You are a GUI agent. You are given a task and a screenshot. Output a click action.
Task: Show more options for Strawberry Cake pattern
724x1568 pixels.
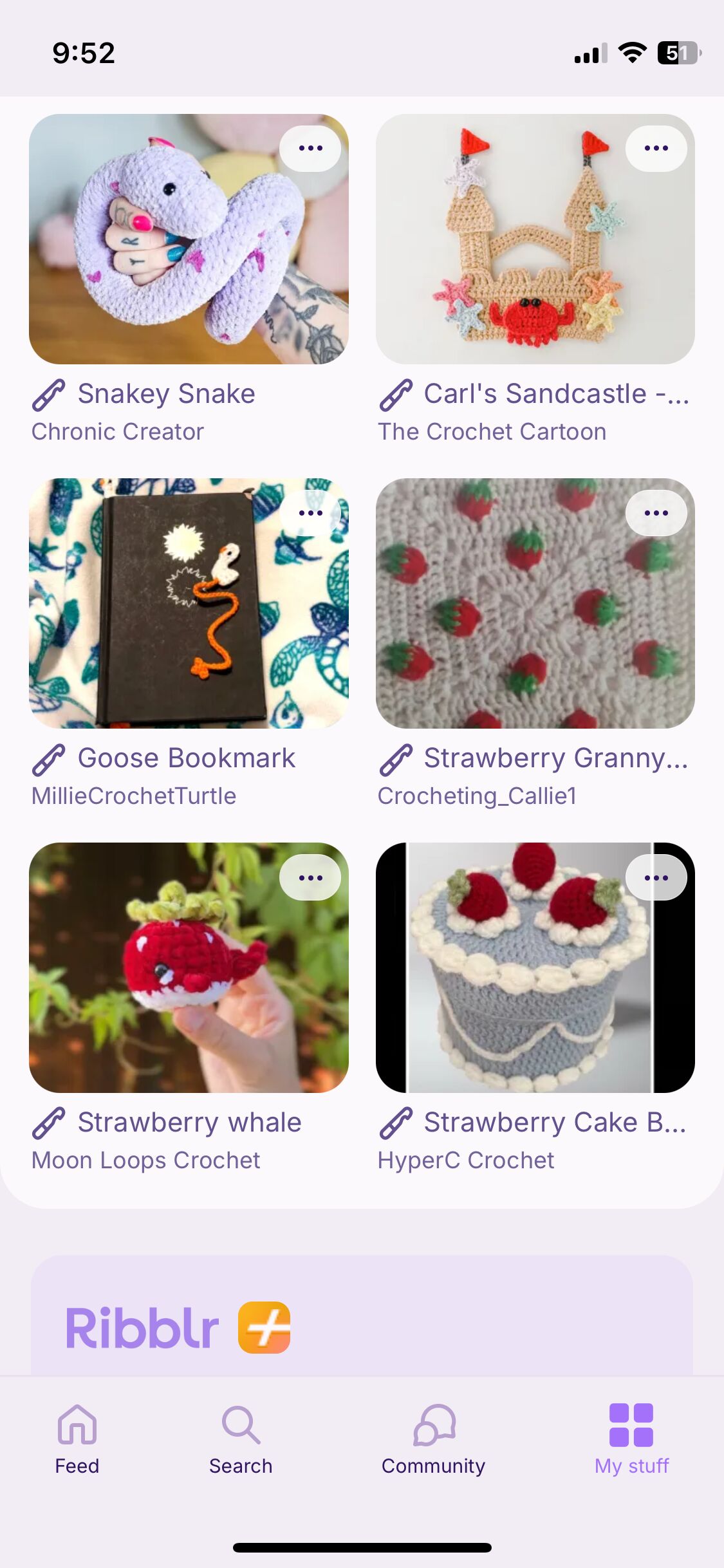pyautogui.click(x=656, y=877)
